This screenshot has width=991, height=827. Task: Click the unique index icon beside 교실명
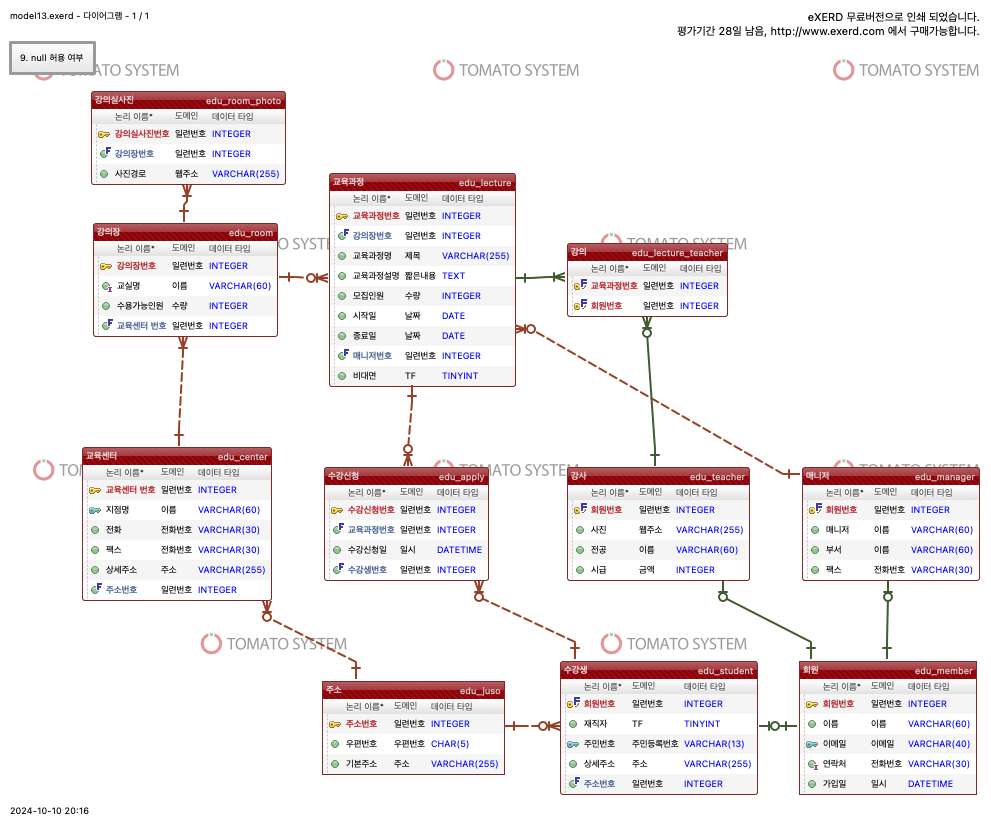[x=107, y=286]
